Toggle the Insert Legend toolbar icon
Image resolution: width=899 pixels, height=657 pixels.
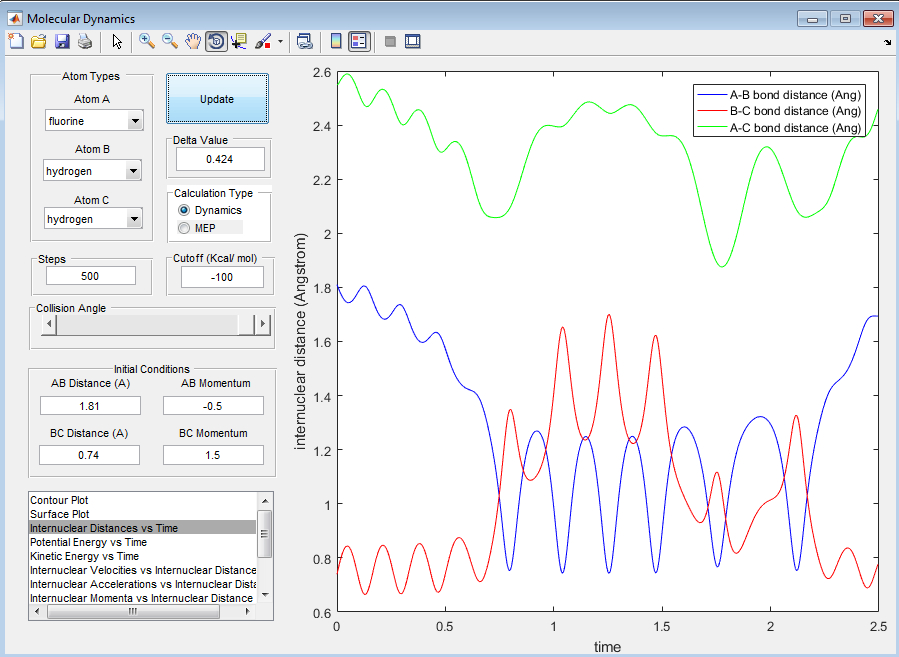[x=359, y=41]
